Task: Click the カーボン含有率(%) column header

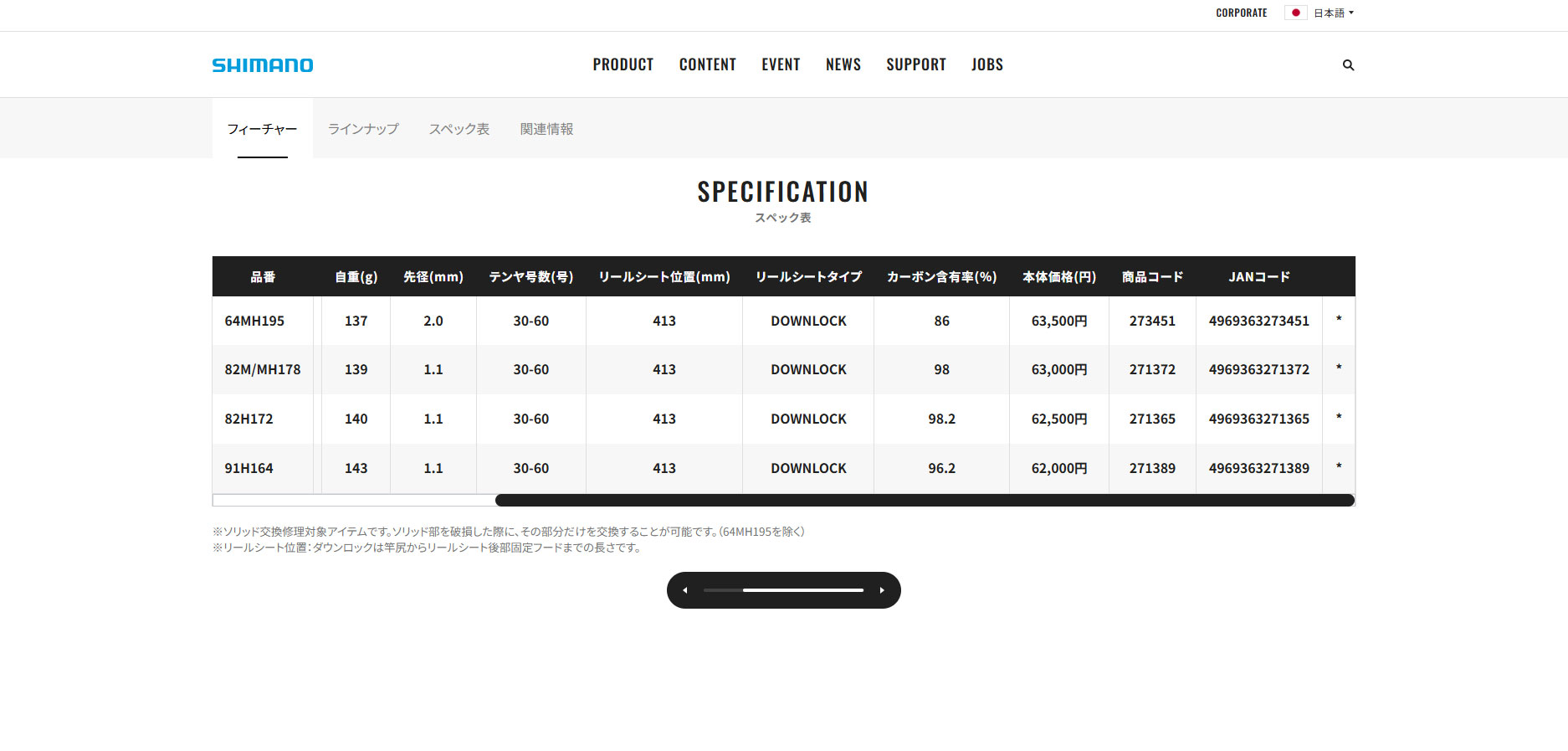Action: click(942, 277)
